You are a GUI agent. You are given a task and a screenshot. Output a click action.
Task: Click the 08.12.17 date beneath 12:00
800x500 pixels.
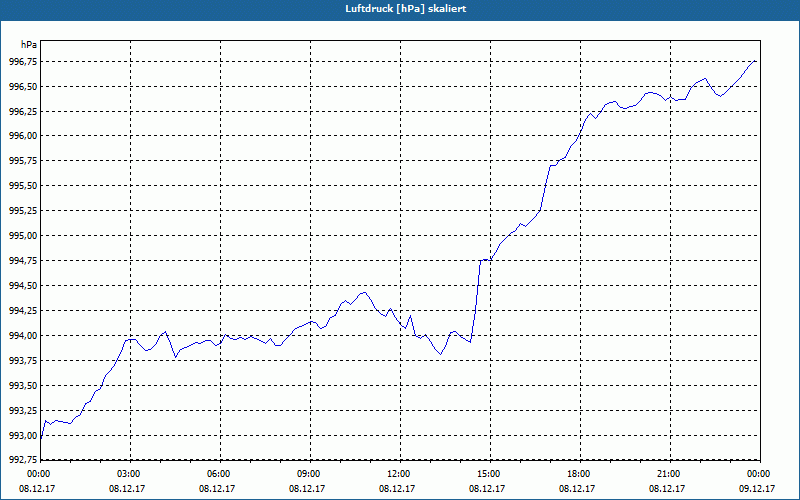click(x=397, y=489)
